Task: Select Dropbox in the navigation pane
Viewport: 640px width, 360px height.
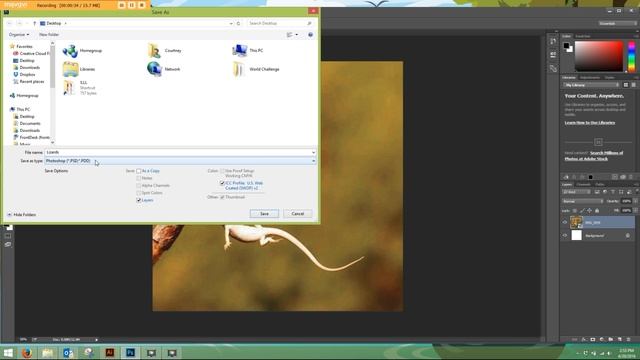Action: 24,74
